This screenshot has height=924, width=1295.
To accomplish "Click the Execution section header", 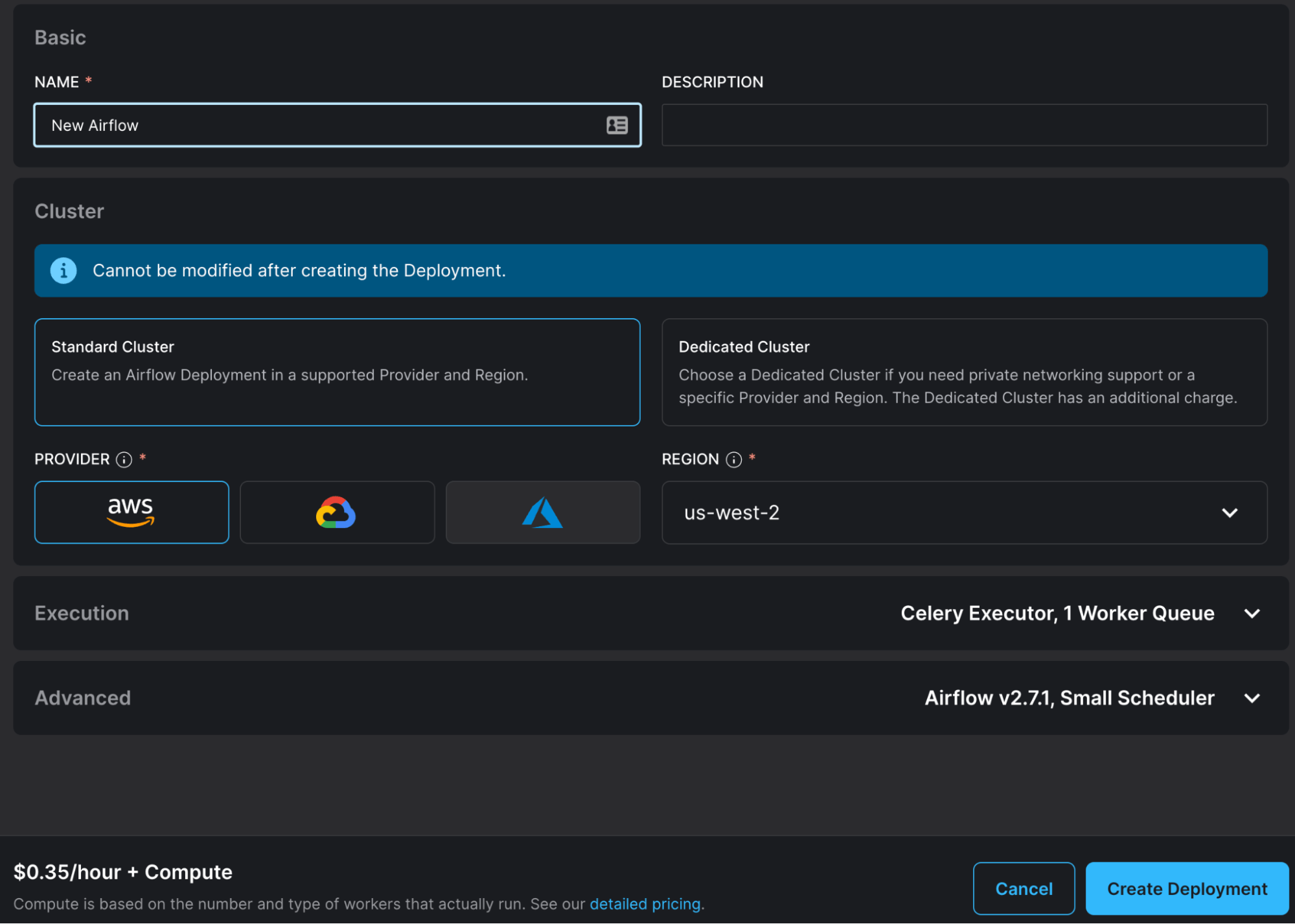I will point(82,613).
